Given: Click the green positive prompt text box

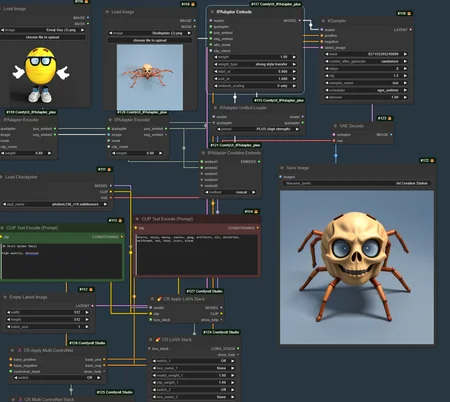Looking at the screenshot, I should (x=62, y=261).
